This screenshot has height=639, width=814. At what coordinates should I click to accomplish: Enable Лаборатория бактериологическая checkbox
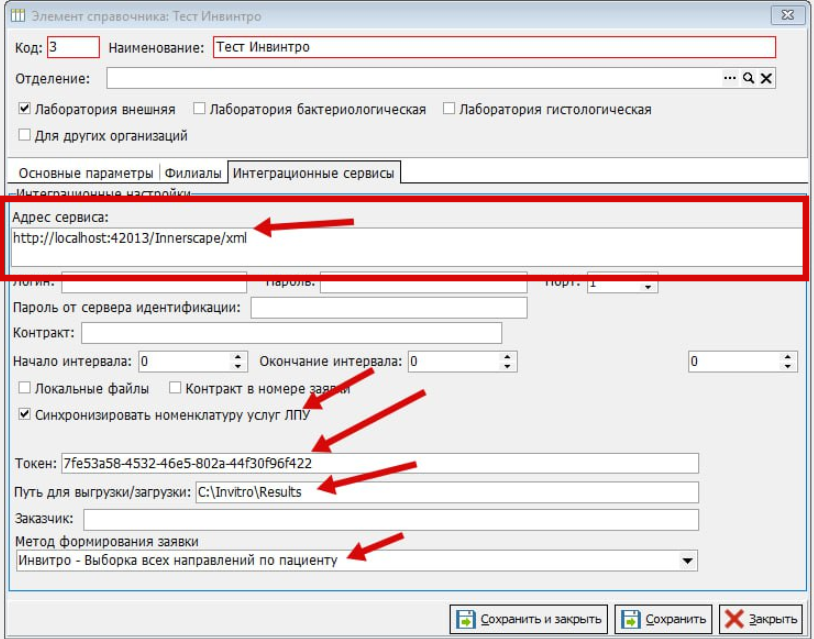[200, 109]
